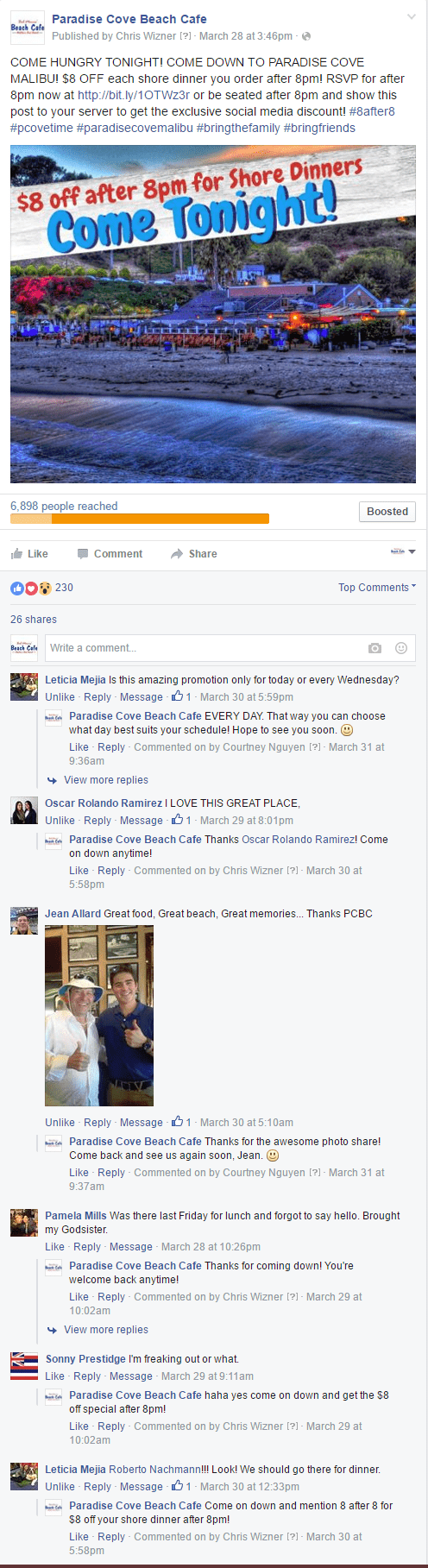This screenshot has height=1568, width=428.
Task: Open the bit.ly RSVP link
Action: [x=134, y=95]
